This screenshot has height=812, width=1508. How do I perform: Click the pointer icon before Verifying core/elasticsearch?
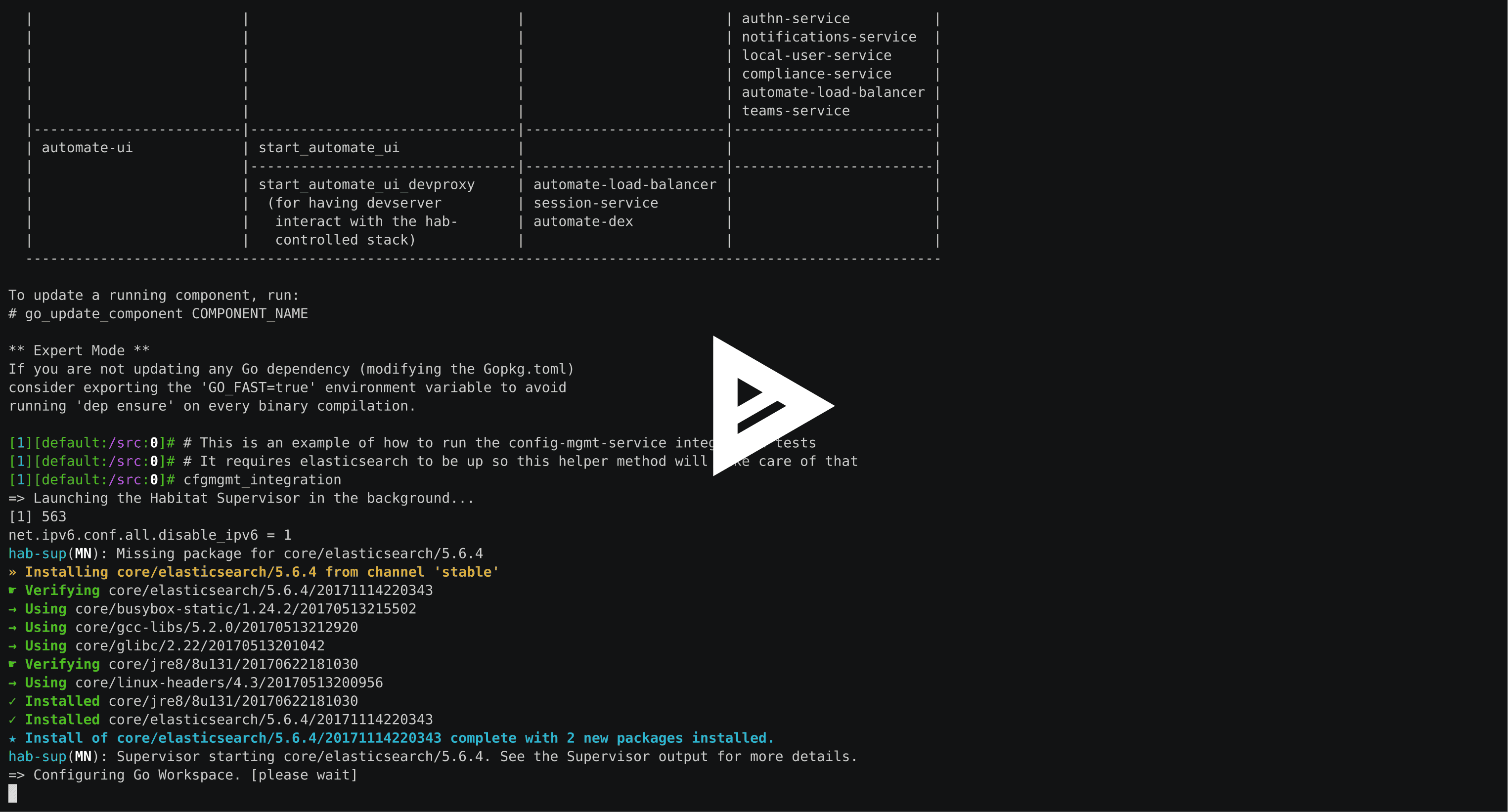coord(12,590)
